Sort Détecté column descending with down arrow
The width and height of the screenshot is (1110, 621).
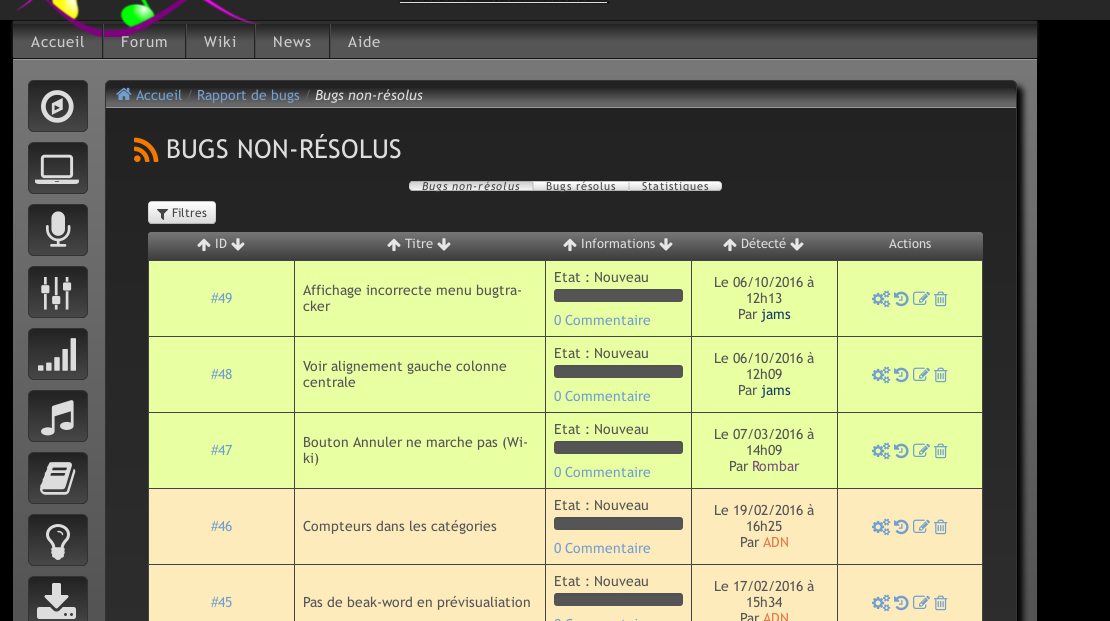click(x=797, y=245)
